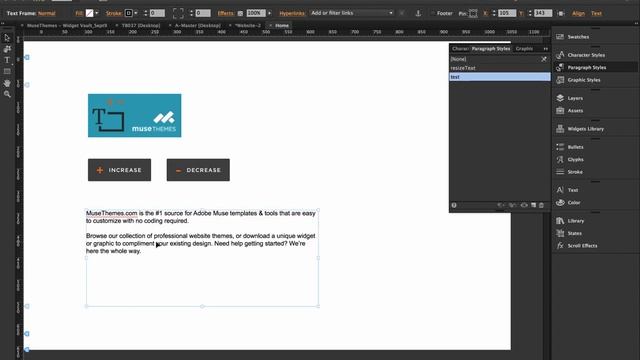Open the Scroll Effects panel
This screenshot has height=360, width=640.
coord(582,246)
